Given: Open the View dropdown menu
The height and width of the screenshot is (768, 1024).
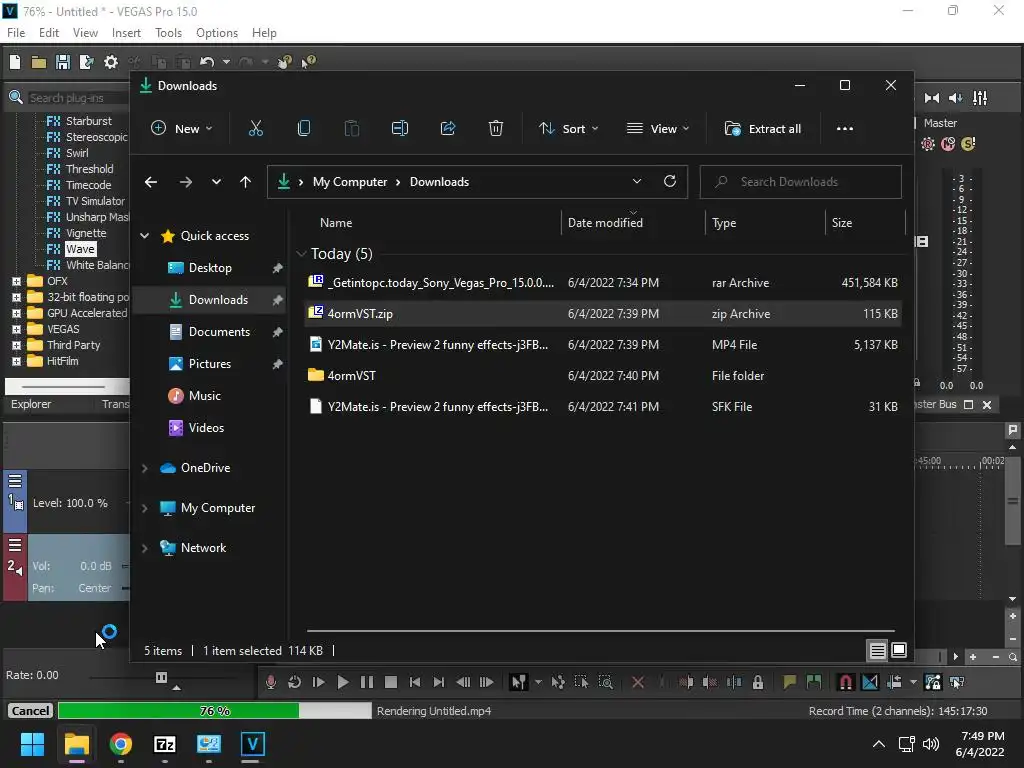Looking at the screenshot, I should click(658, 129).
